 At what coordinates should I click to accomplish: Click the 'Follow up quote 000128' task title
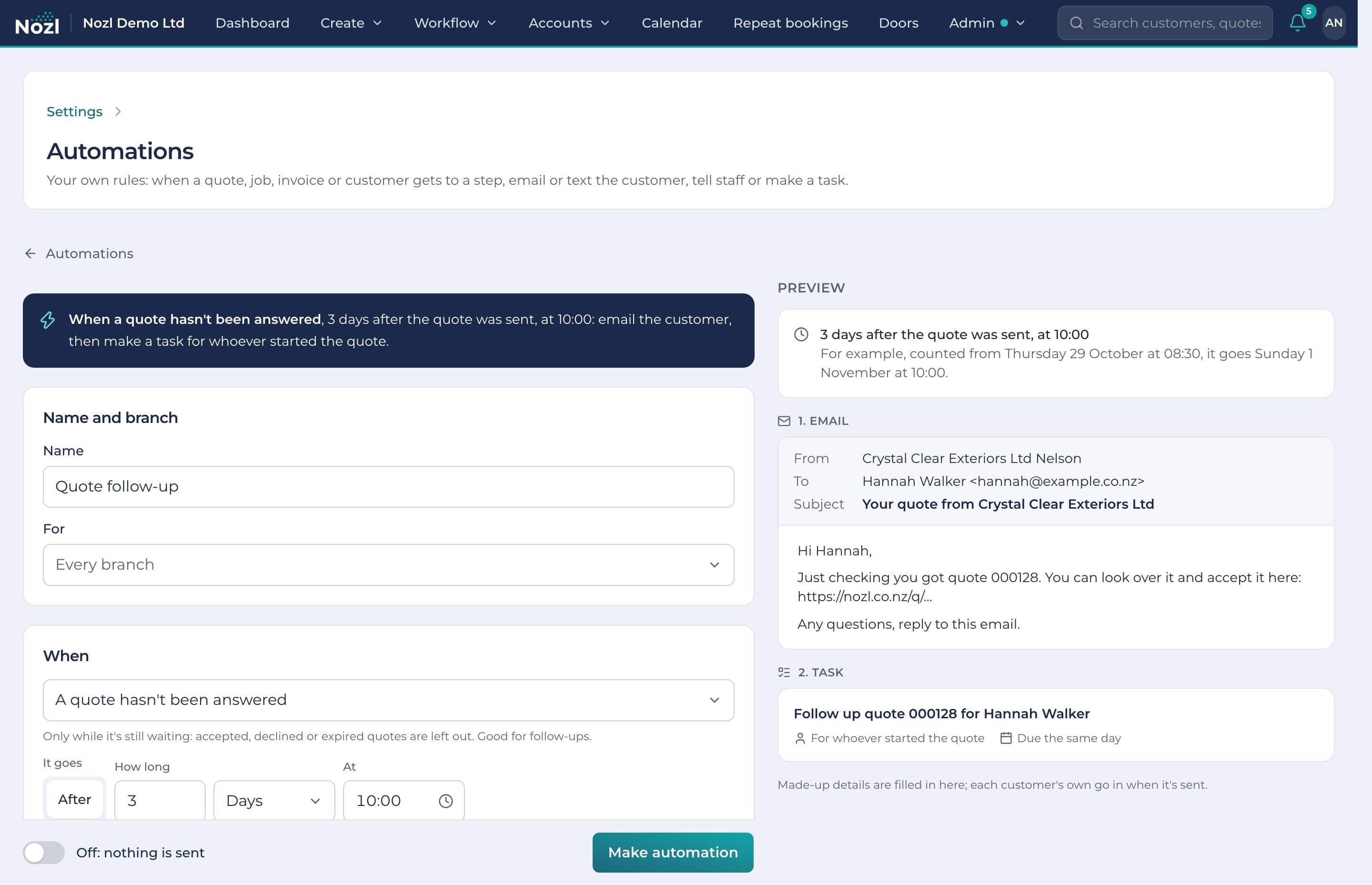click(x=941, y=714)
